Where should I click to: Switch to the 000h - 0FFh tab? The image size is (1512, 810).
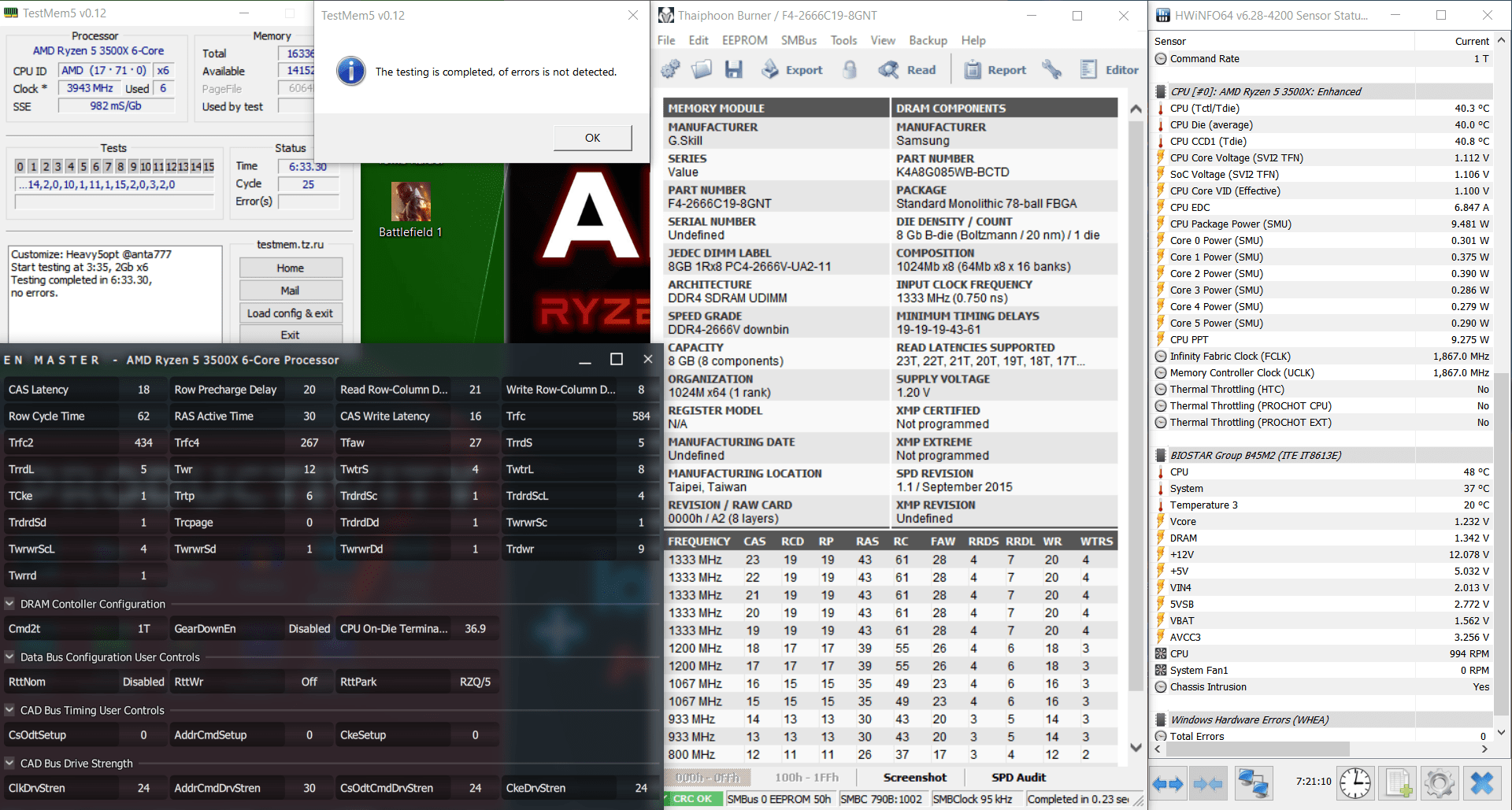click(708, 778)
